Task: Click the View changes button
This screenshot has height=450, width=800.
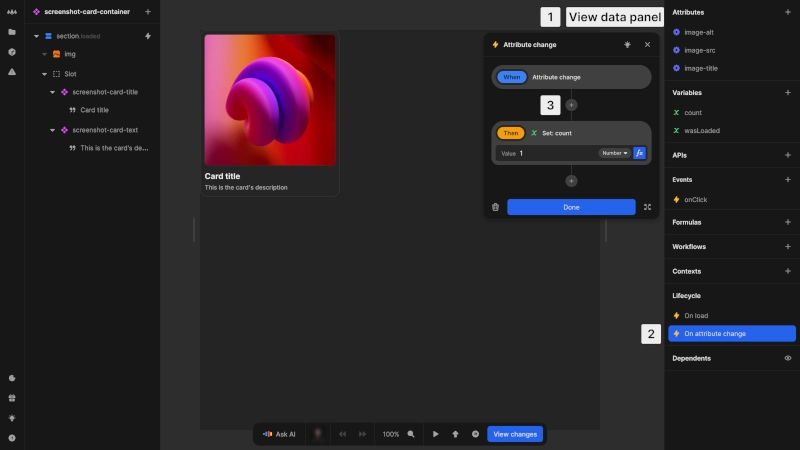Action: (x=515, y=434)
